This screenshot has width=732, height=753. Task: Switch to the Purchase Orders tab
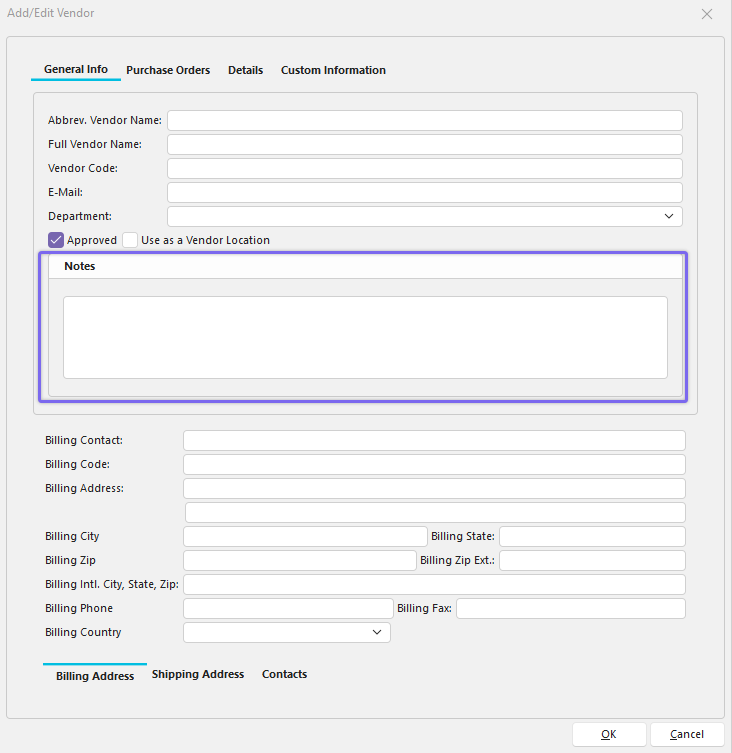click(168, 70)
